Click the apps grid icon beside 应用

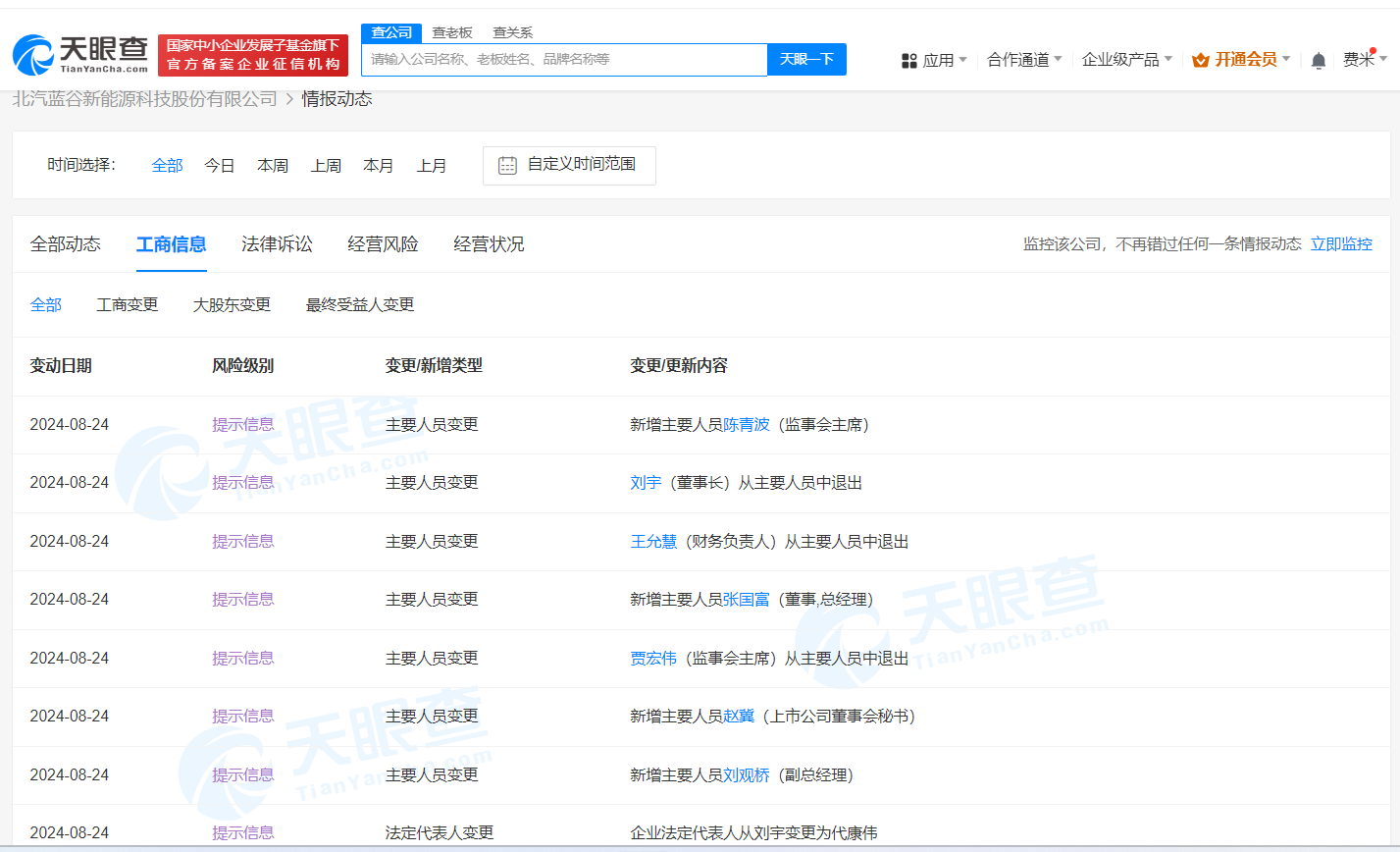tap(907, 59)
